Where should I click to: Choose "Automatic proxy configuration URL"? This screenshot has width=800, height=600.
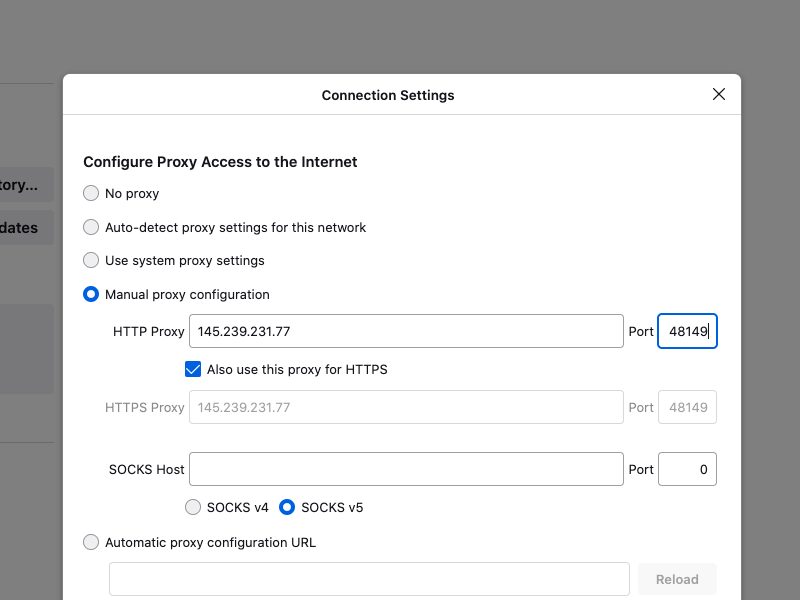(91, 542)
